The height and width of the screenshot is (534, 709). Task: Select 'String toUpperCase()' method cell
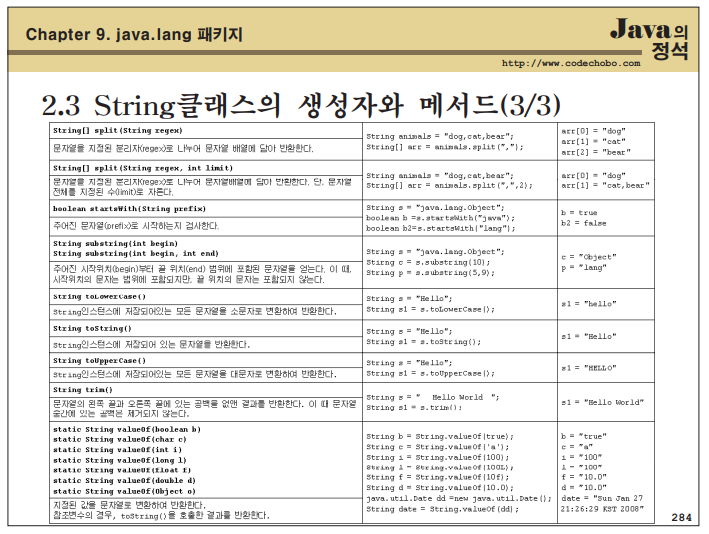pyautogui.click(x=206, y=360)
